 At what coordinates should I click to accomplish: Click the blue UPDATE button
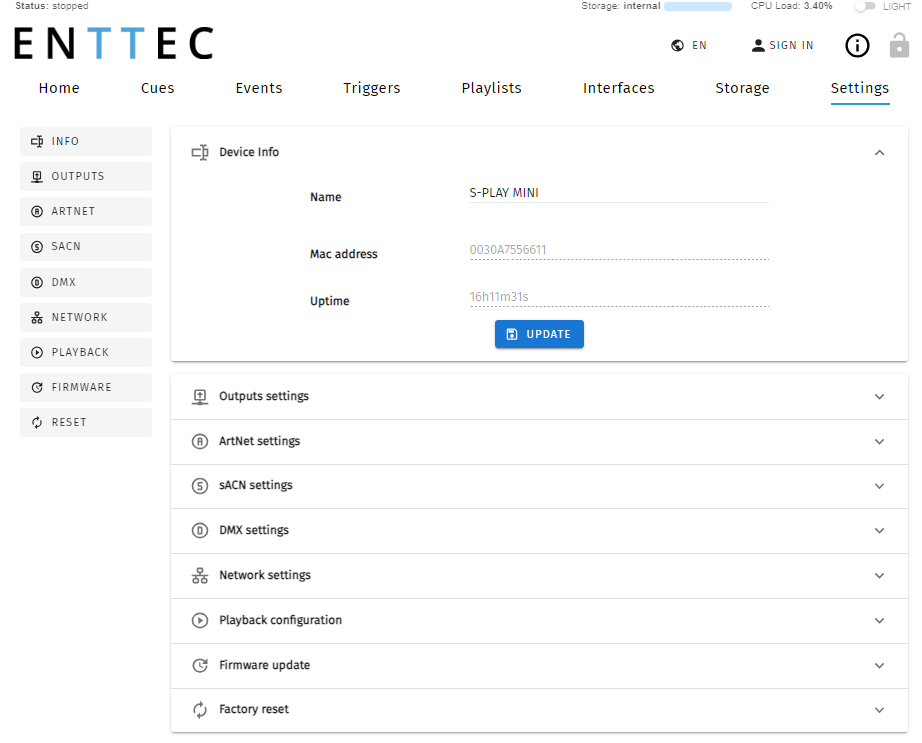tap(539, 334)
